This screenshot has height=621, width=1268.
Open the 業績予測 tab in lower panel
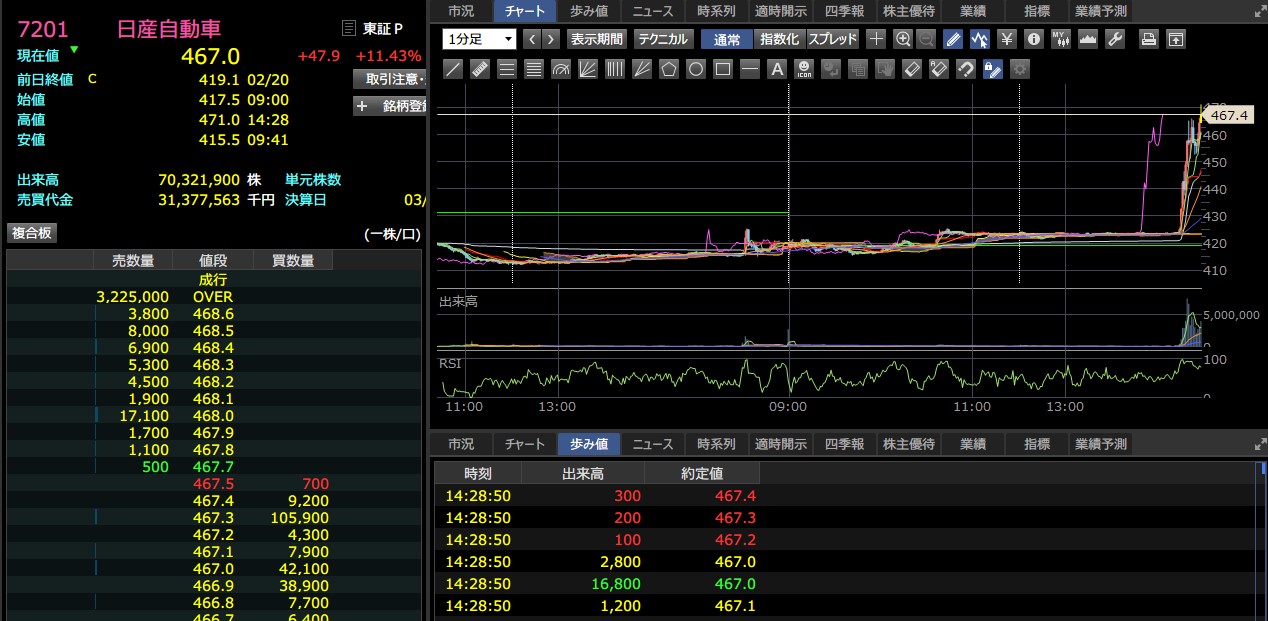click(1101, 444)
